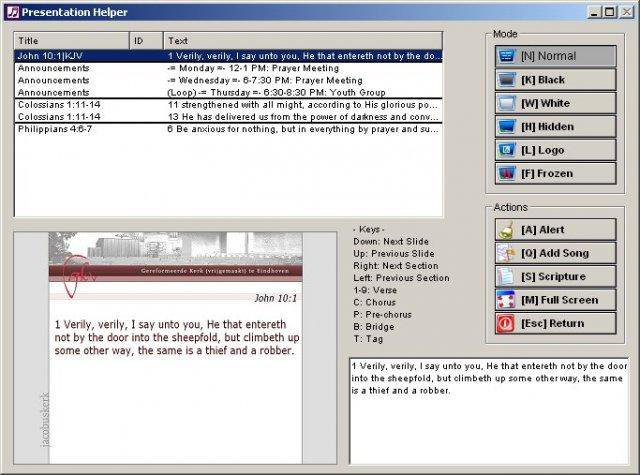Click the slide preview thumbnail
The width and height of the screenshot is (640, 475).
click(x=176, y=348)
